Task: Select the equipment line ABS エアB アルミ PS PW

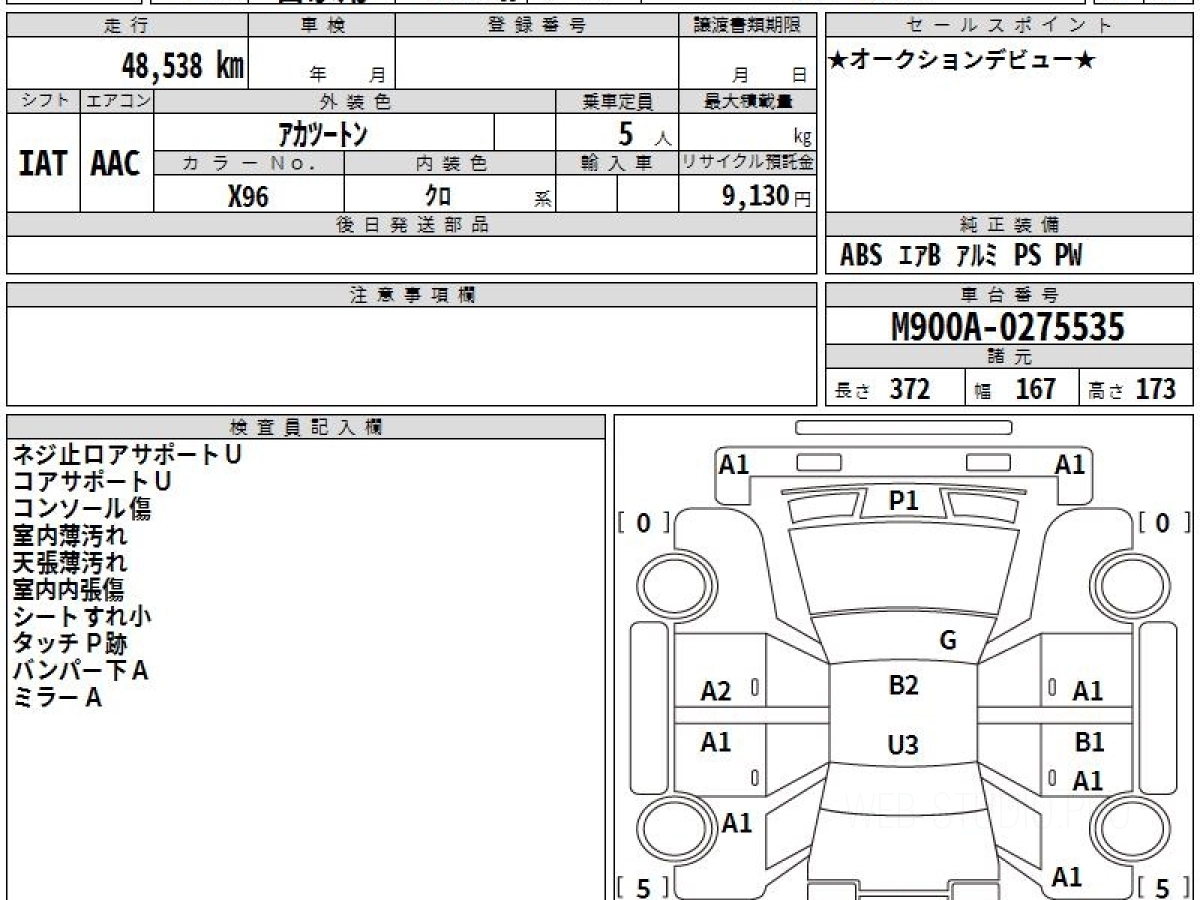Action: point(961,256)
